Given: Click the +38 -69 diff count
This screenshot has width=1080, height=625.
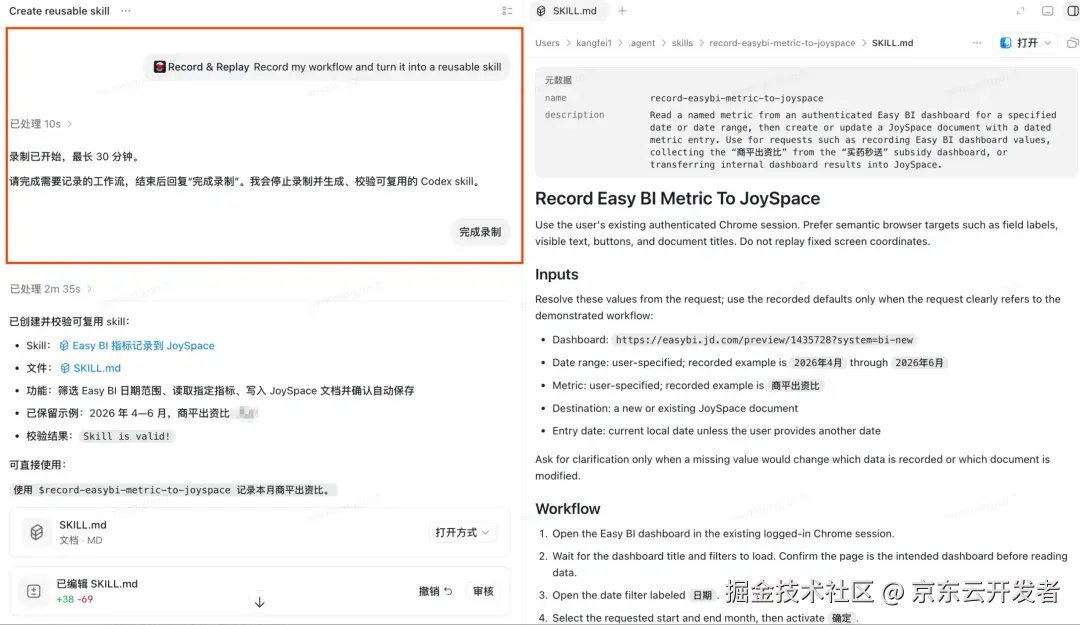Looking at the screenshot, I should coord(74,600).
